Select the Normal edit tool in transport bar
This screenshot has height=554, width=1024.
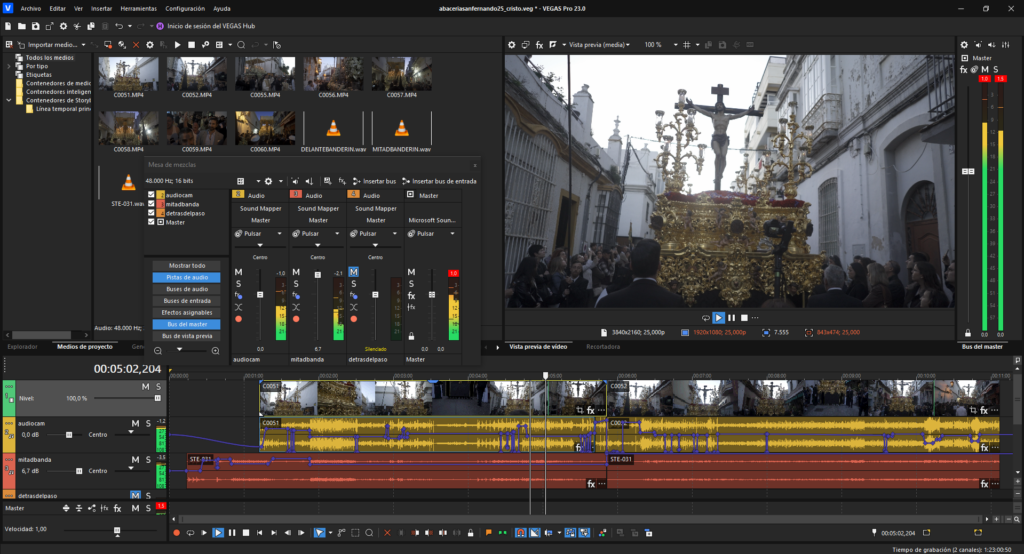tap(319, 533)
